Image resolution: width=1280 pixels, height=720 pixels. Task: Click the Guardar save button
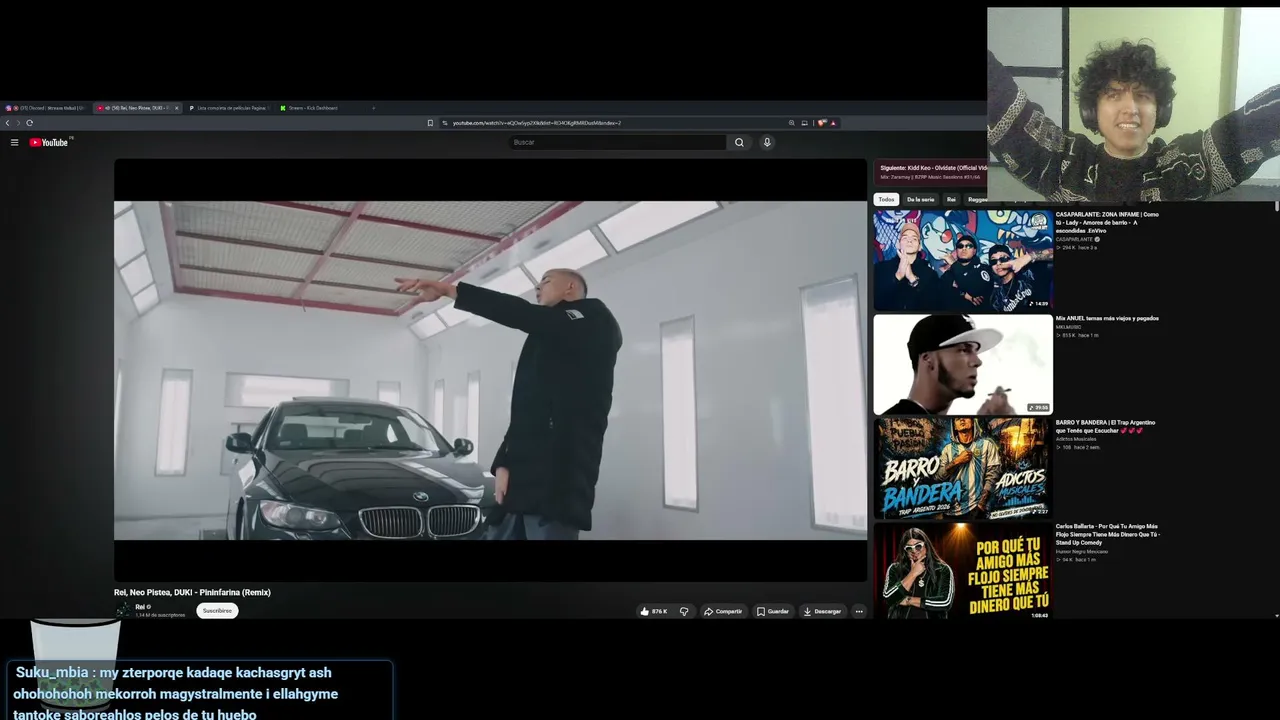point(773,611)
